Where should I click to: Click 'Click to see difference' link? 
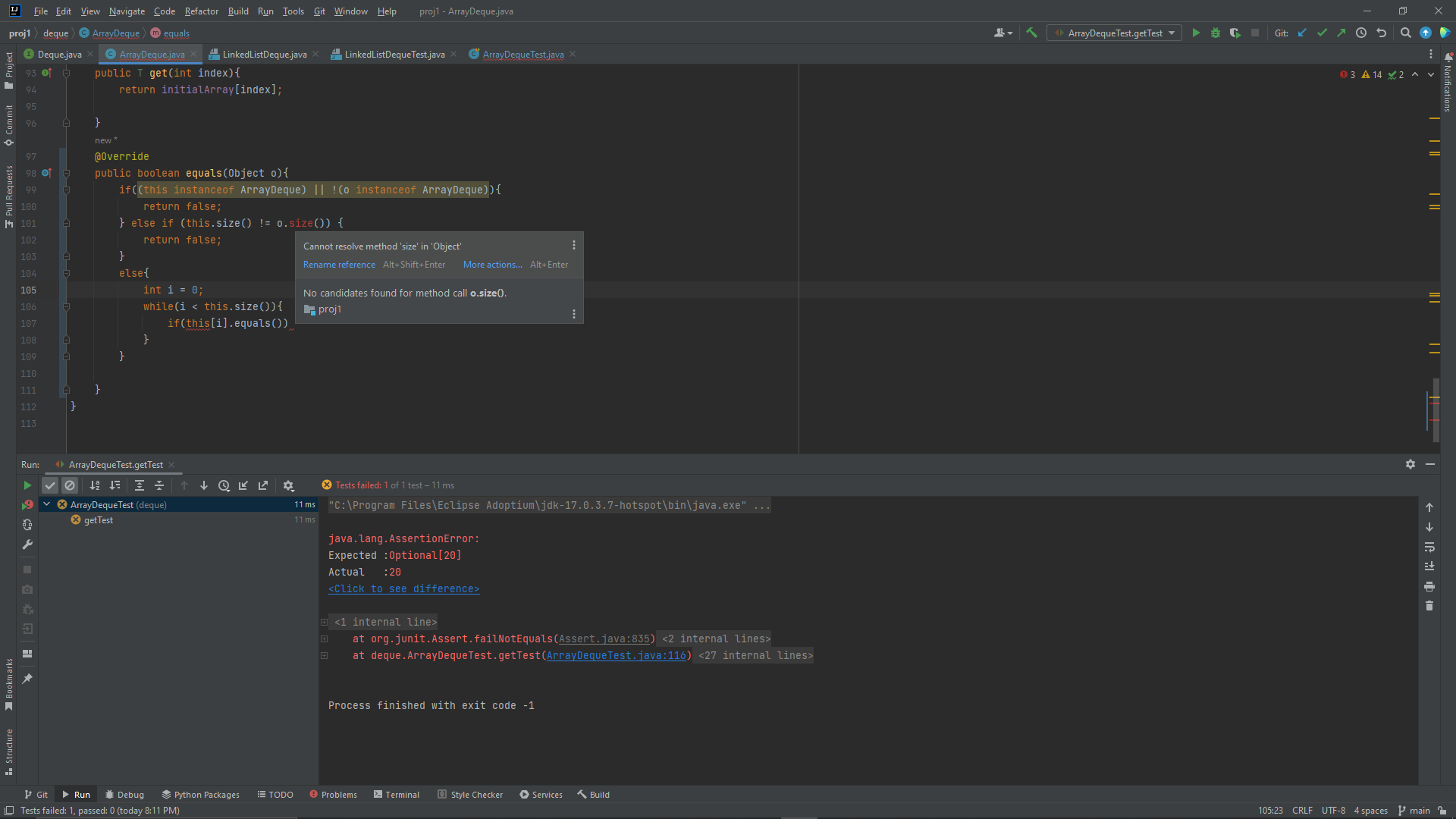(x=403, y=588)
